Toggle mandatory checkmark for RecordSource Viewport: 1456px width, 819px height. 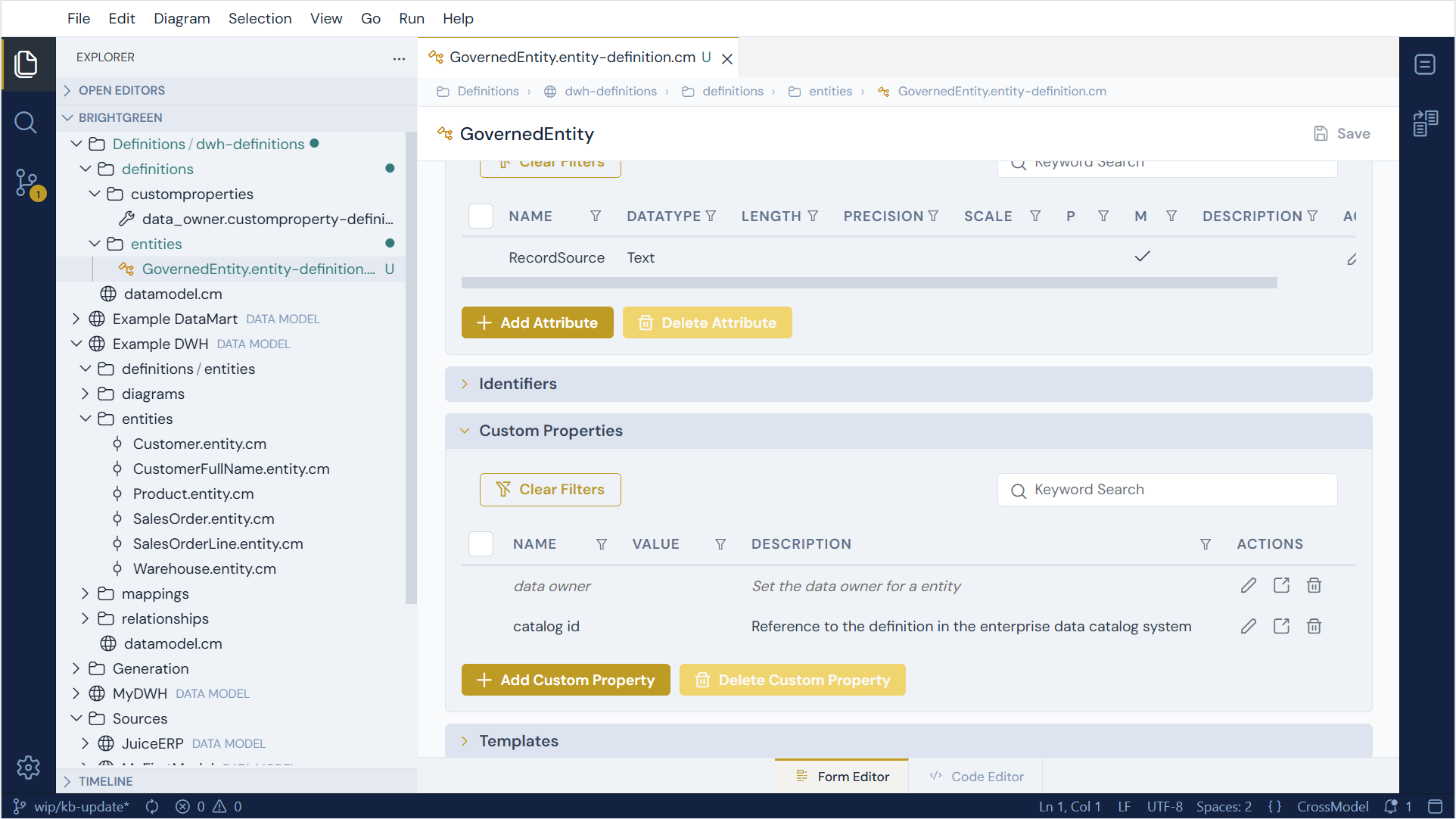coord(1142,257)
